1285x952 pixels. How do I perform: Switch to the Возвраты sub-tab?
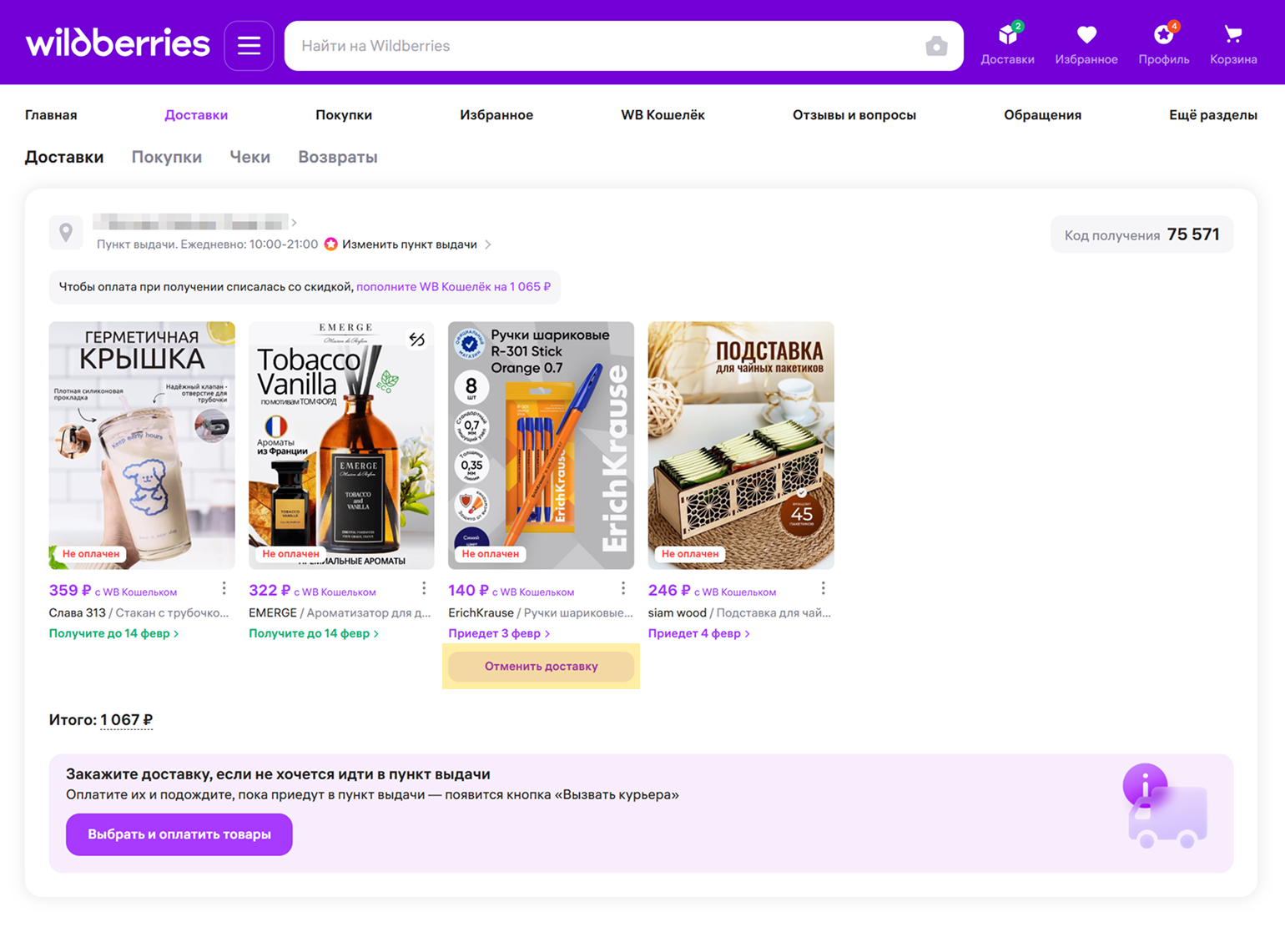(x=337, y=157)
